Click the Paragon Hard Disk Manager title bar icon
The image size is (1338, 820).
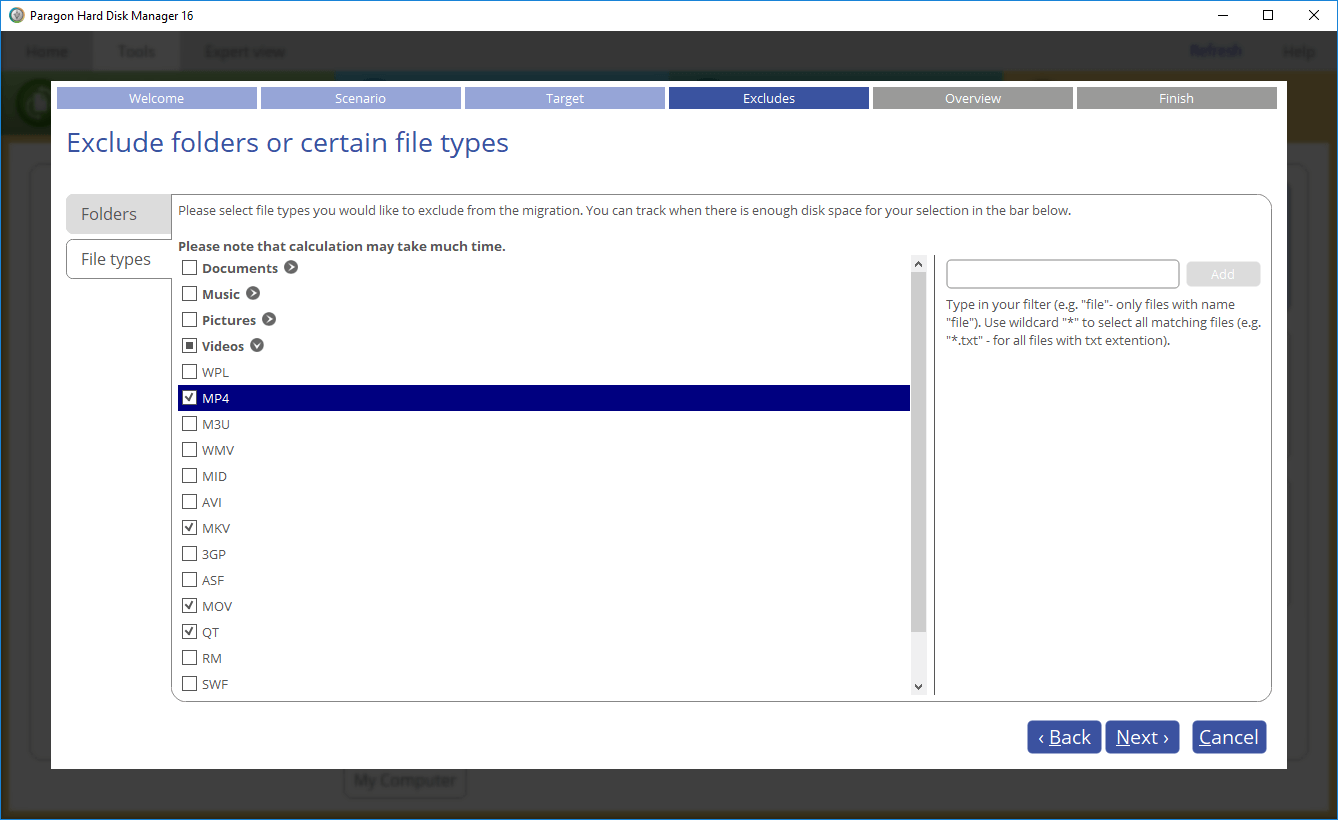click(14, 14)
